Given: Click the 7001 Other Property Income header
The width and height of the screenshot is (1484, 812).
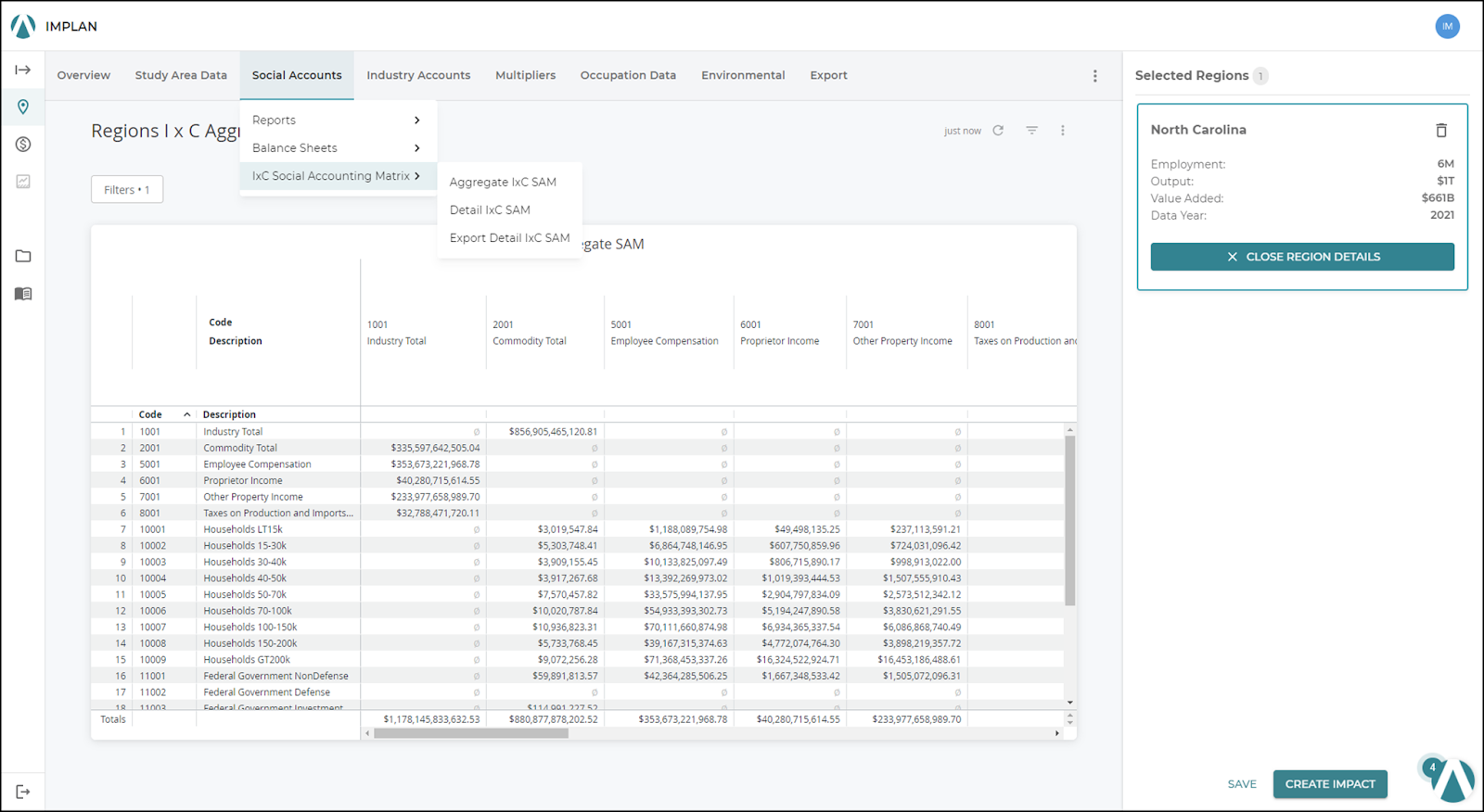Looking at the screenshot, I should pos(902,333).
